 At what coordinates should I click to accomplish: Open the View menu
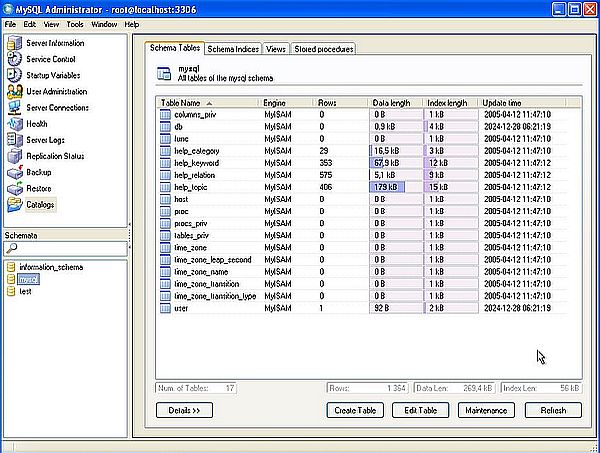pyautogui.click(x=51, y=24)
